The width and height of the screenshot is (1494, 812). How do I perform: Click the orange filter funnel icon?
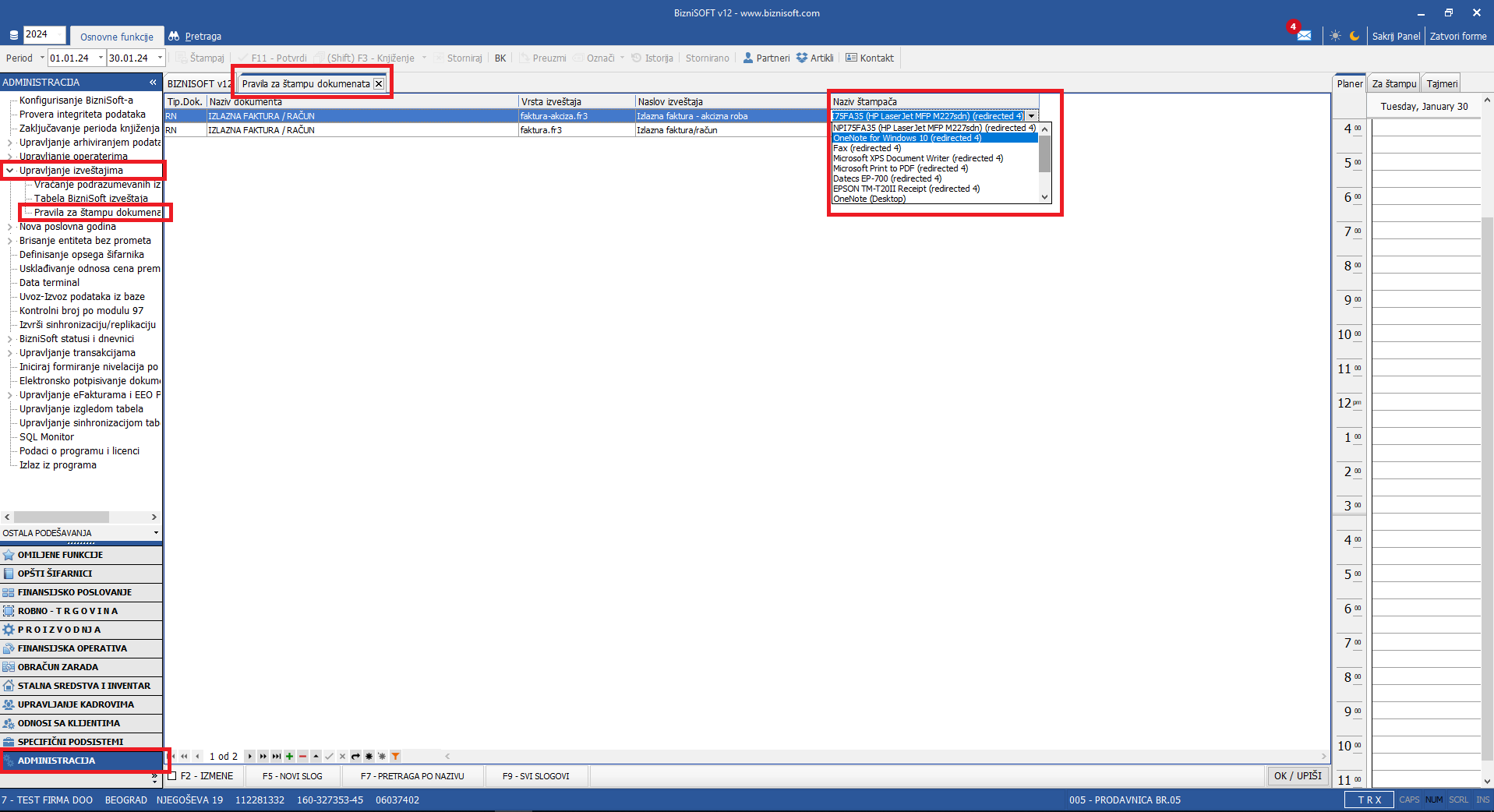coord(396,756)
